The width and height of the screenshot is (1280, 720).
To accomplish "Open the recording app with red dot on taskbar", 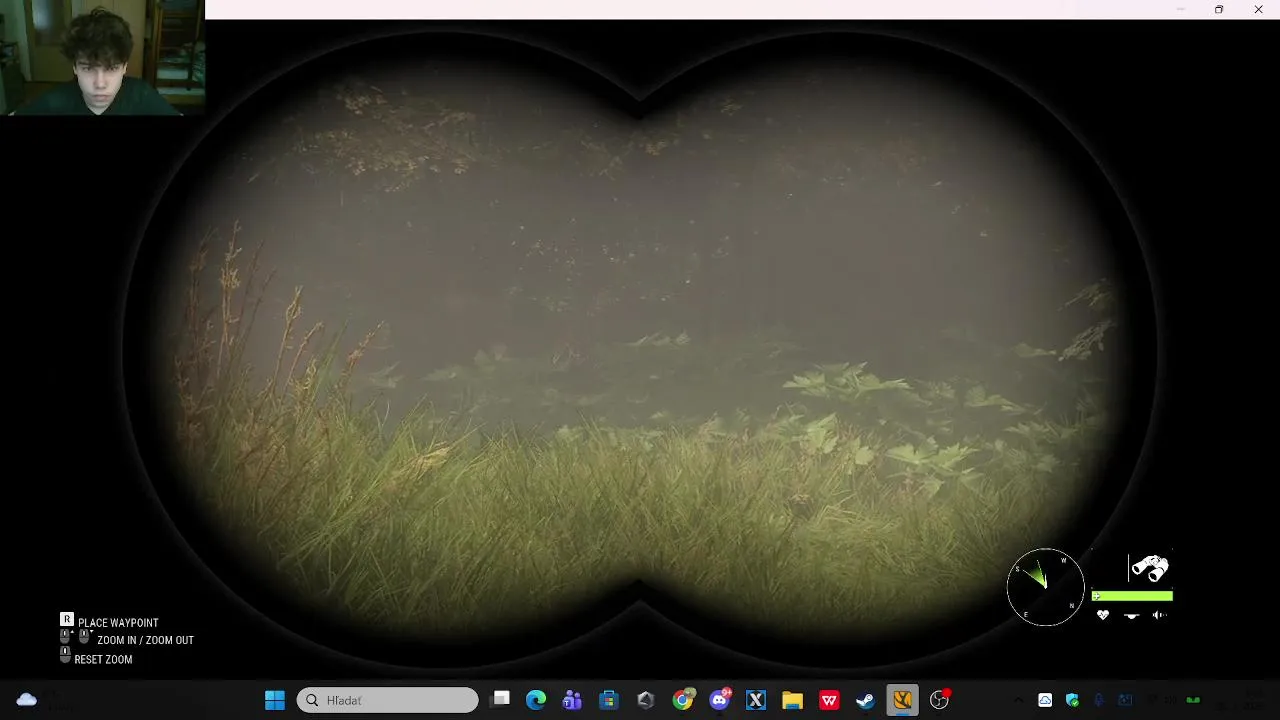I will click(x=939, y=700).
